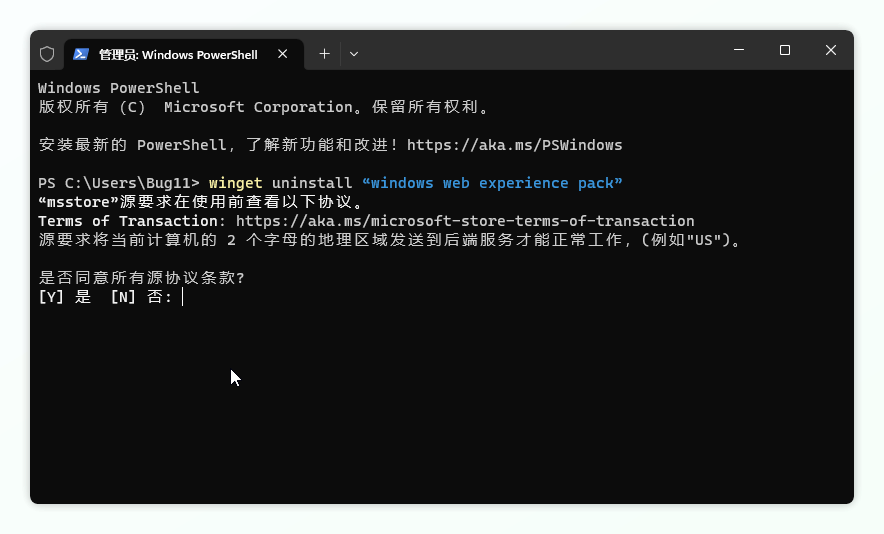Click the "windows web experience pack" argument
The image size is (884, 534).
(x=492, y=183)
